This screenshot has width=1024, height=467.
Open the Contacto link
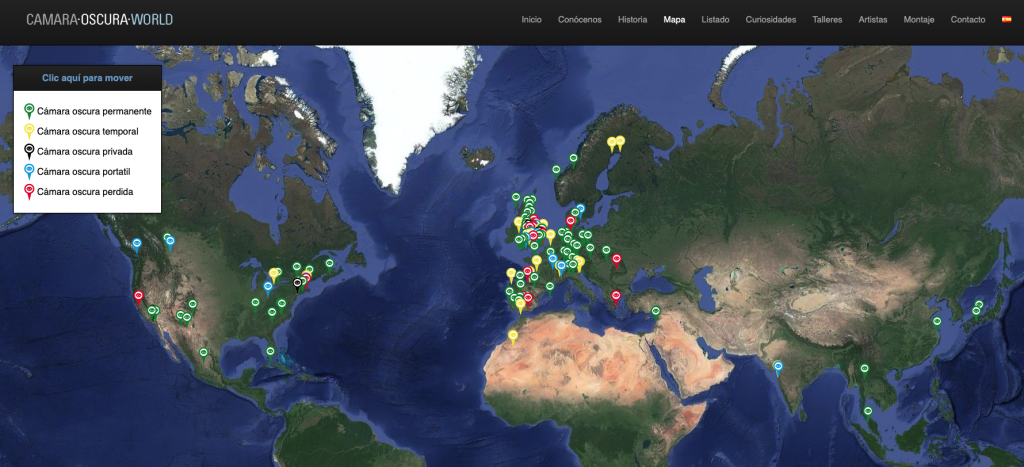(x=967, y=20)
